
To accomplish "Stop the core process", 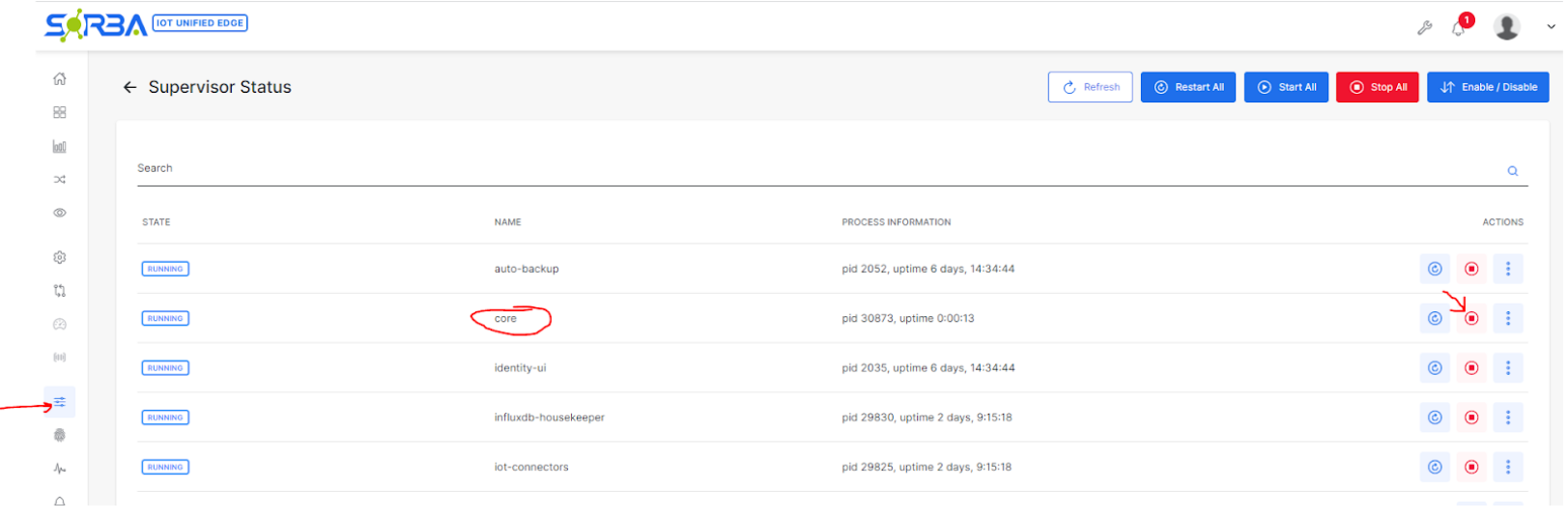I will click(1470, 318).
